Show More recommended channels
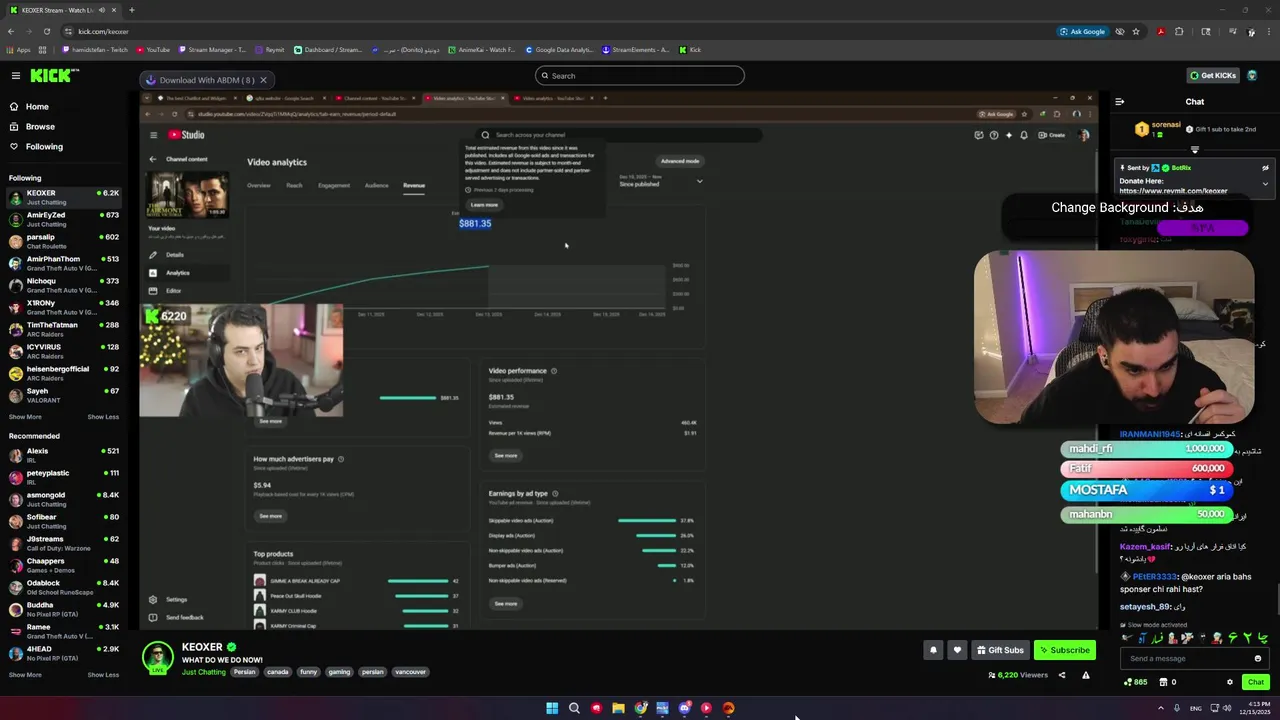 coord(25,675)
